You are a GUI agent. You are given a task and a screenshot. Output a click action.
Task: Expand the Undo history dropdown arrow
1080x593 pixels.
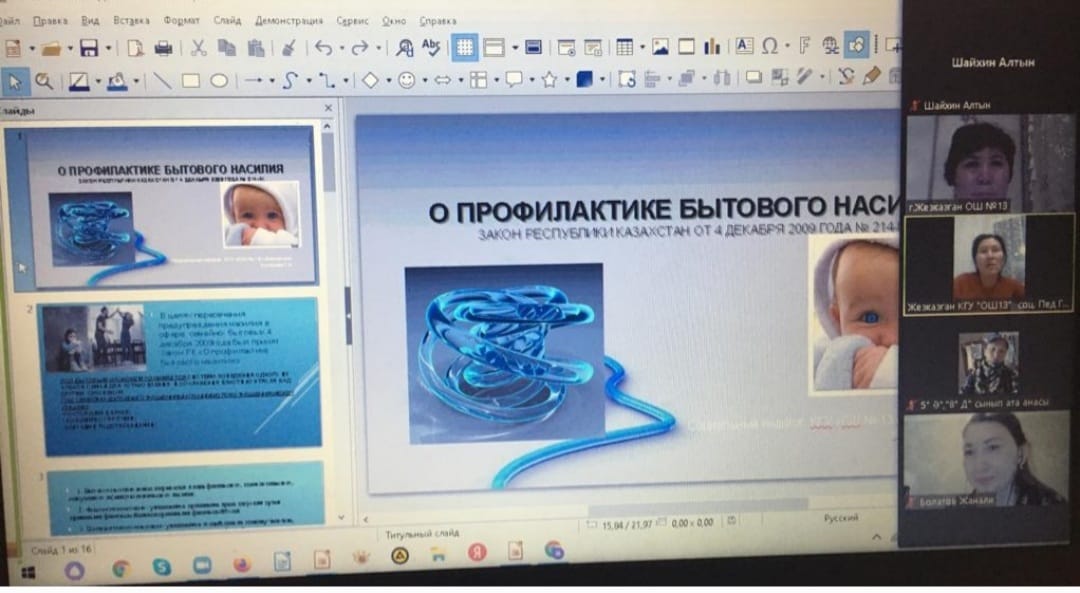point(340,48)
